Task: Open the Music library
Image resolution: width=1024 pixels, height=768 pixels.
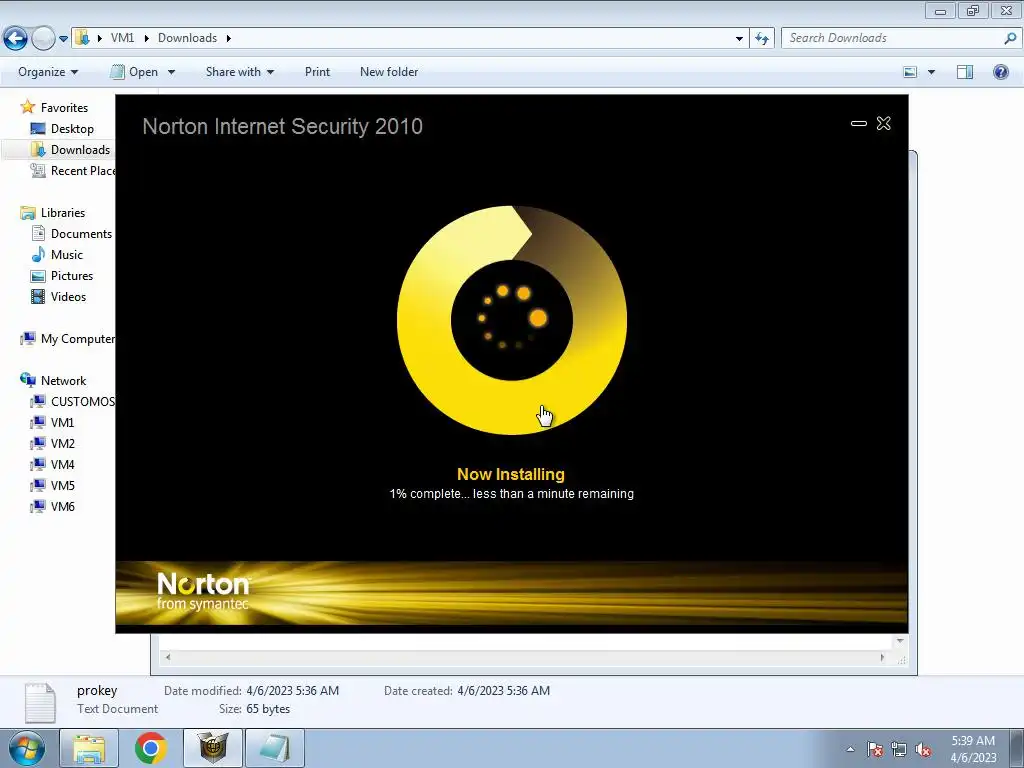Action: pos(67,255)
